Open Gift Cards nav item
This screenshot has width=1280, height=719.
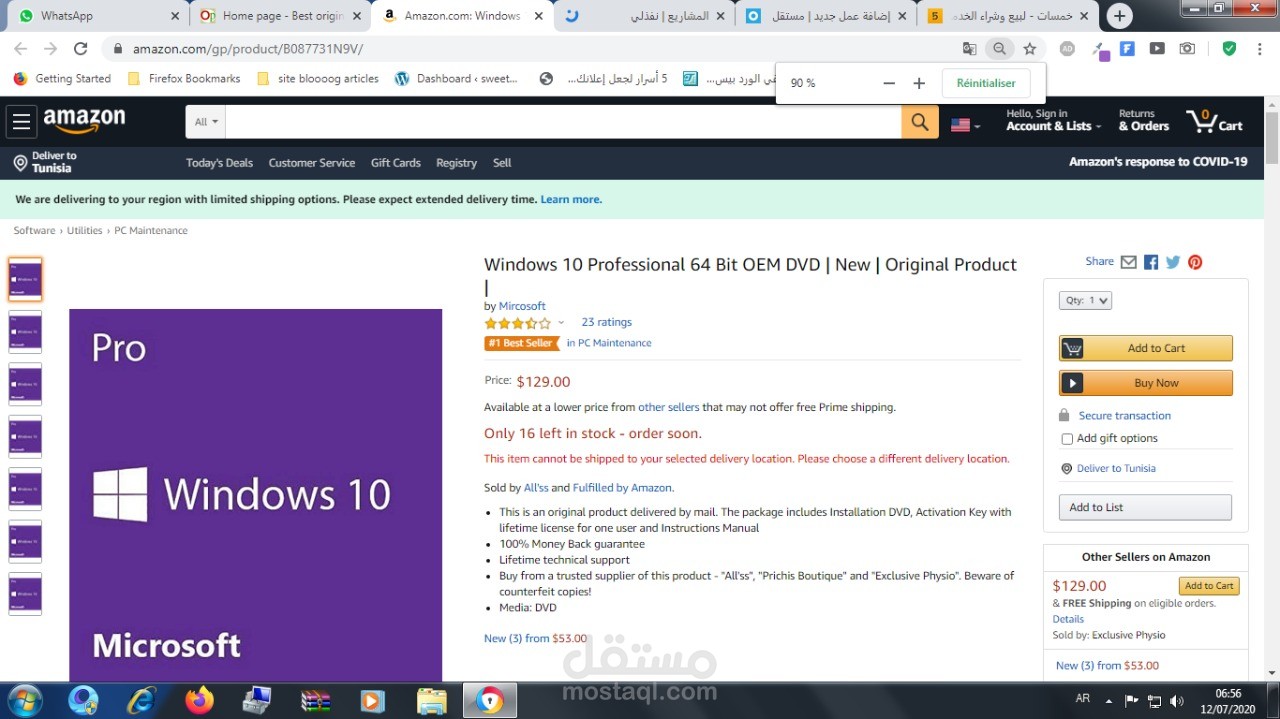396,163
